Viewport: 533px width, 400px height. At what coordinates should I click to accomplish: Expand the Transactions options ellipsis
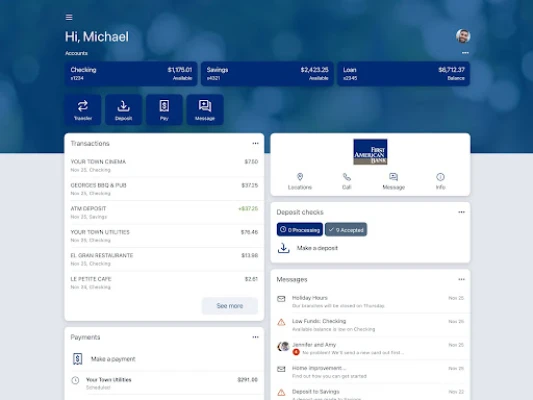pyautogui.click(x=255, y=143)
